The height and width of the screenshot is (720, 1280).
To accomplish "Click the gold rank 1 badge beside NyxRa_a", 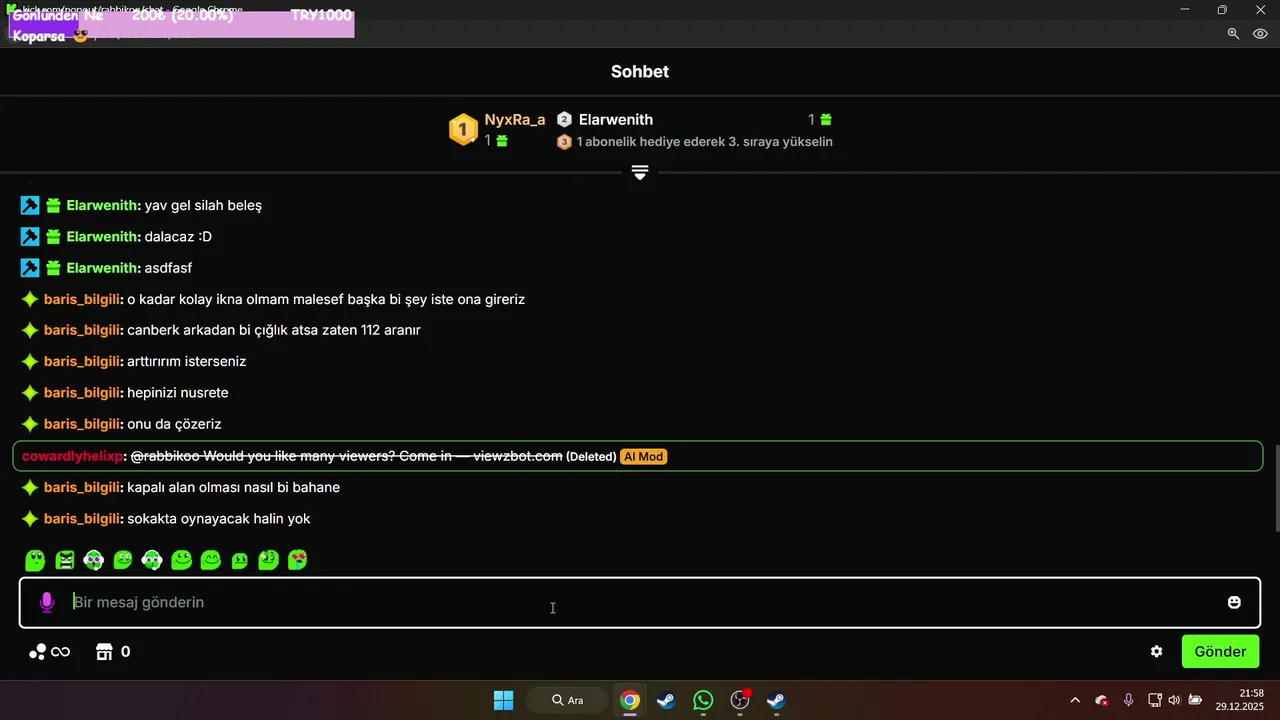I will (463, 130).
